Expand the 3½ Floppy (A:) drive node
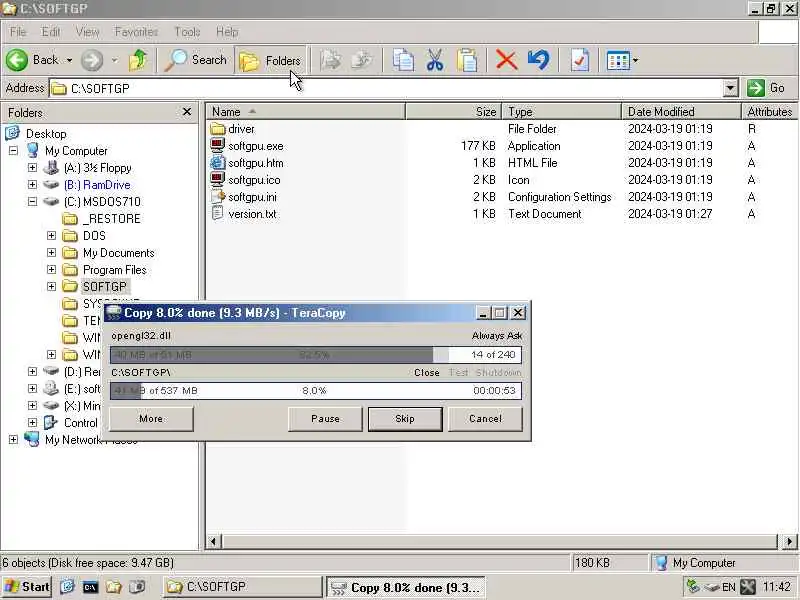The image size is (800, 600). [x=32, y=167]
